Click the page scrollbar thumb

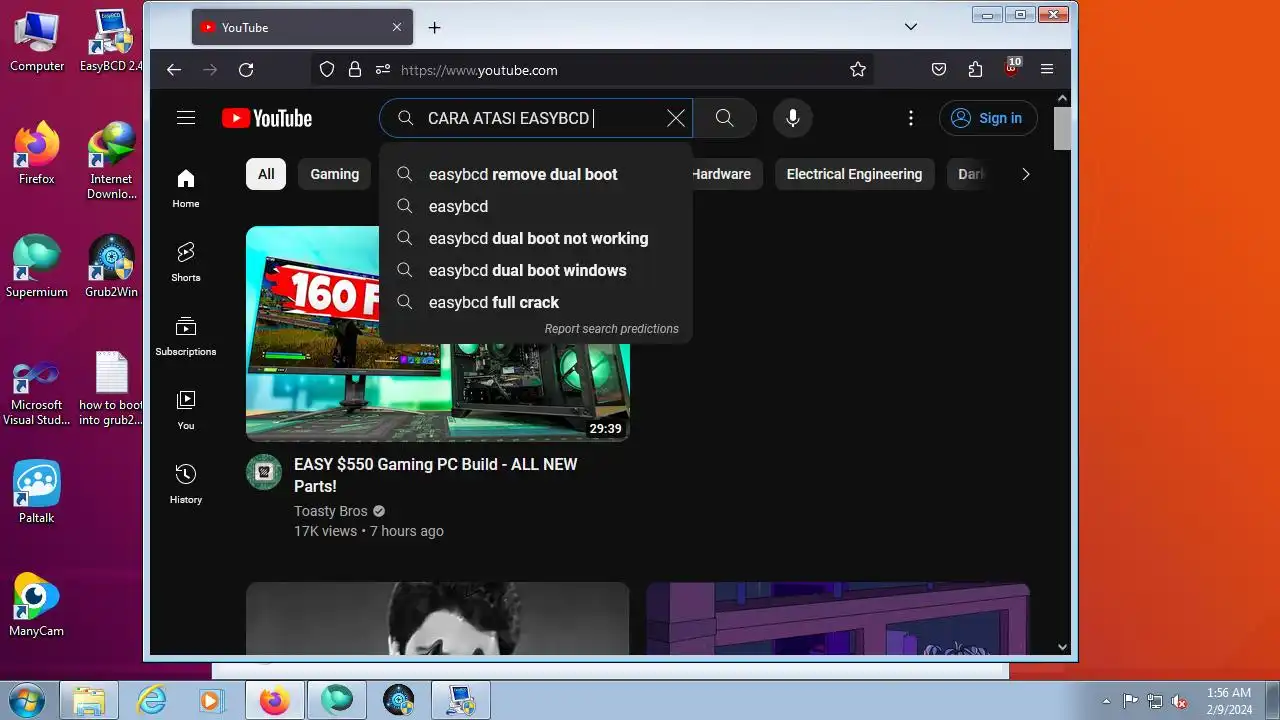click(x=1062, y=128)
